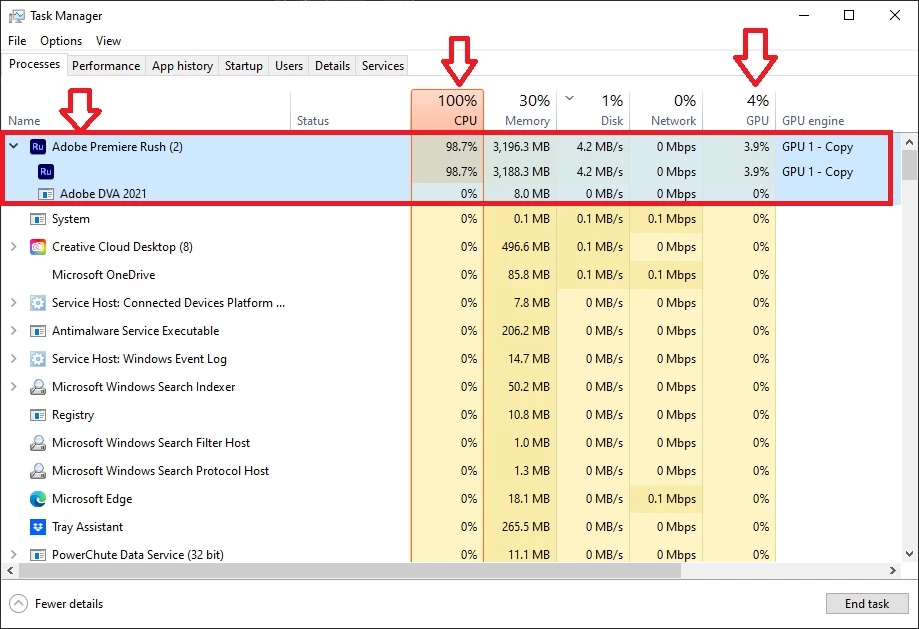Expand the Creative Cloud Desktop group
Screen dimensions: 919x629
[x=14, y=247]
